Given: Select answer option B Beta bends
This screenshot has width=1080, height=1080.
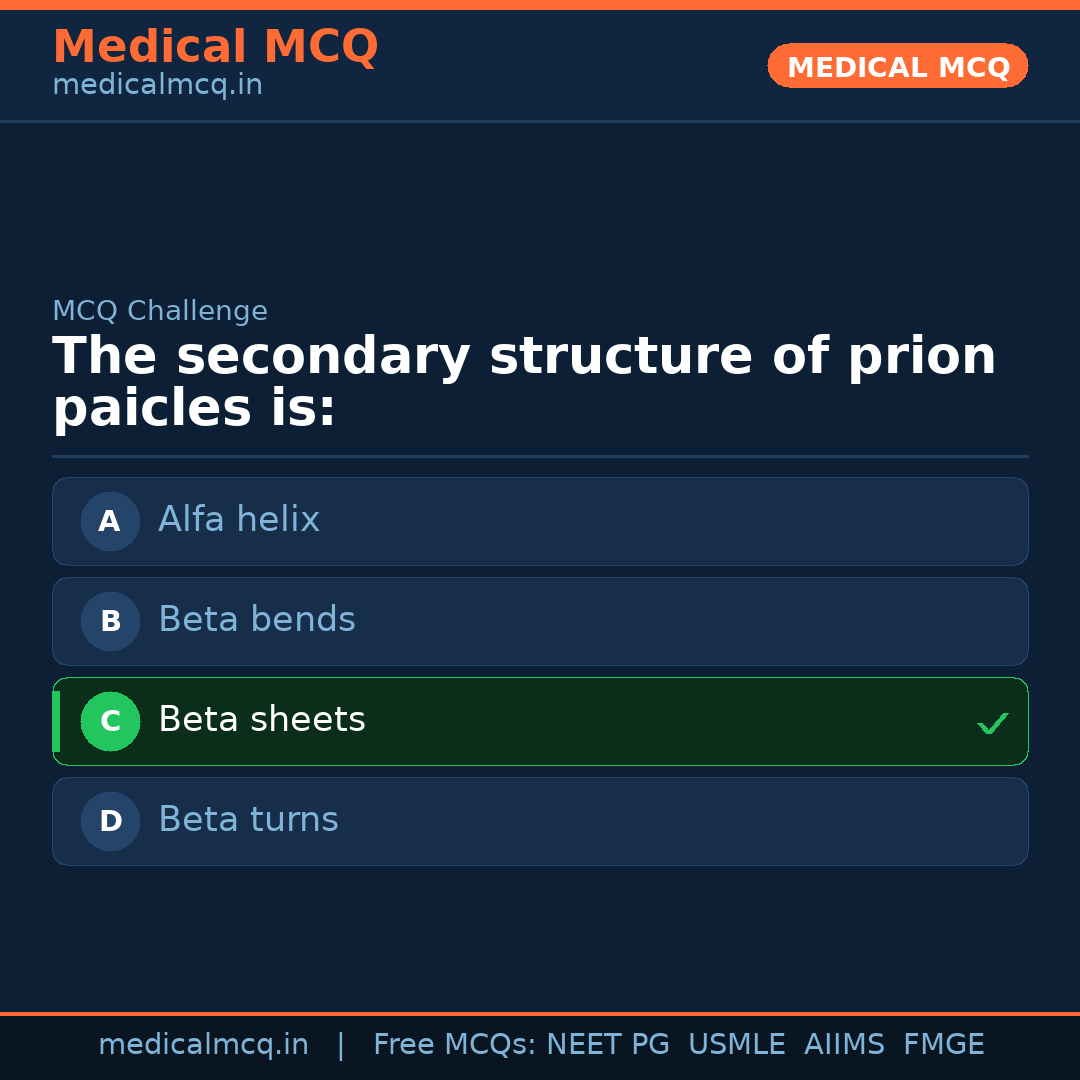Looking at the screenshot, I should [540, 621].
